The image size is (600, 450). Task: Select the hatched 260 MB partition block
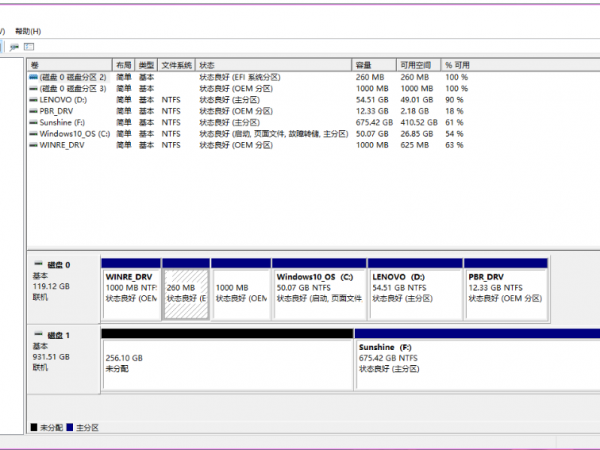(x=185, y=293)
